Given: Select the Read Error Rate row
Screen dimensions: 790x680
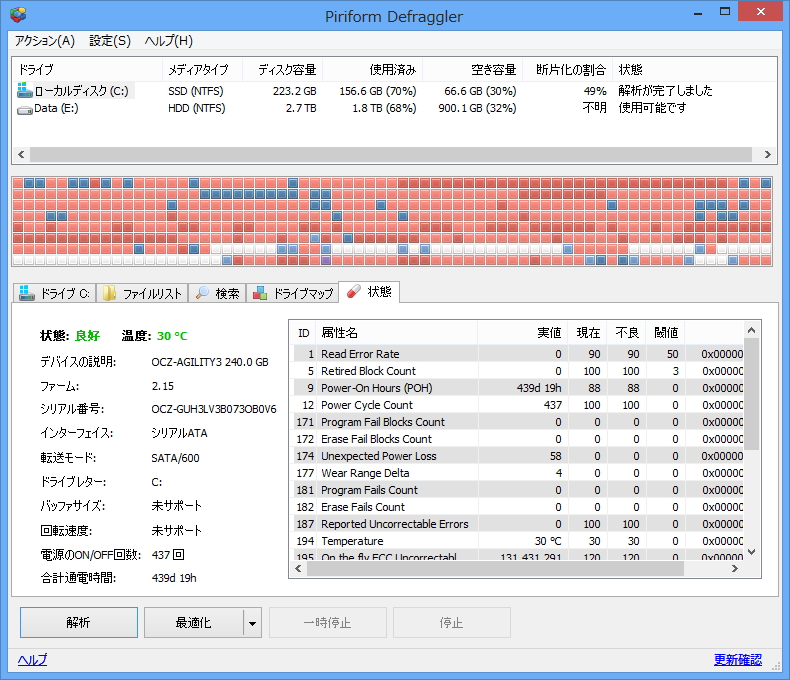Looking at the screenshot, I should pos(517,354).
